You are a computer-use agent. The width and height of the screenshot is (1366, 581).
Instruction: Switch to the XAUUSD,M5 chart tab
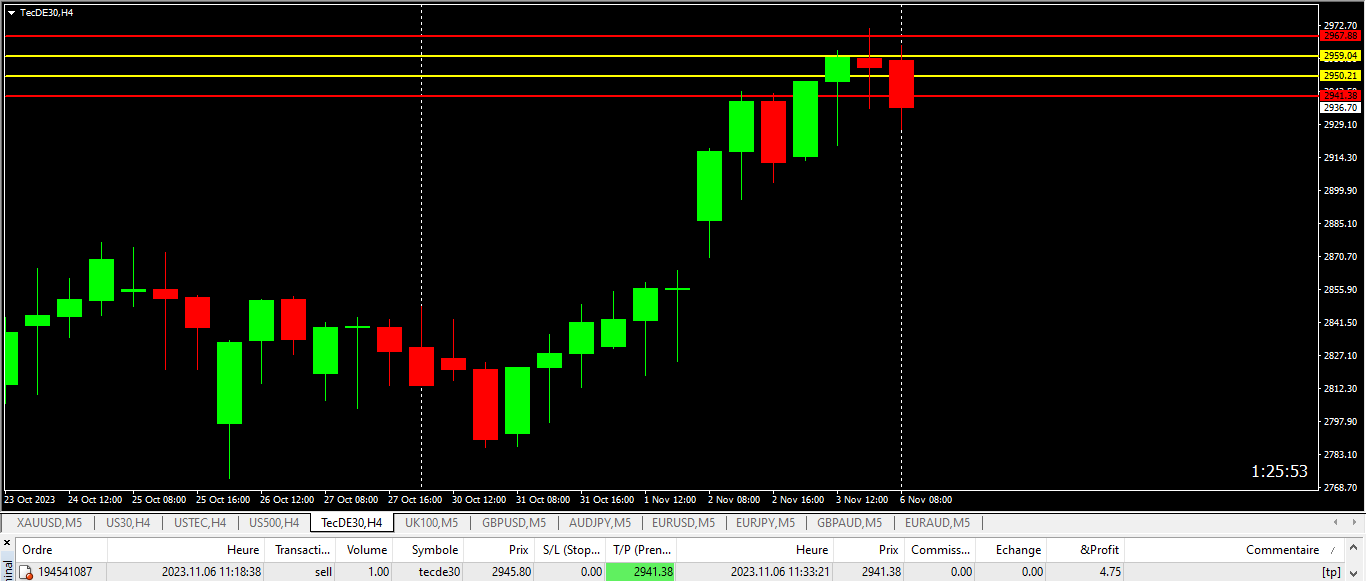(49, 522)
